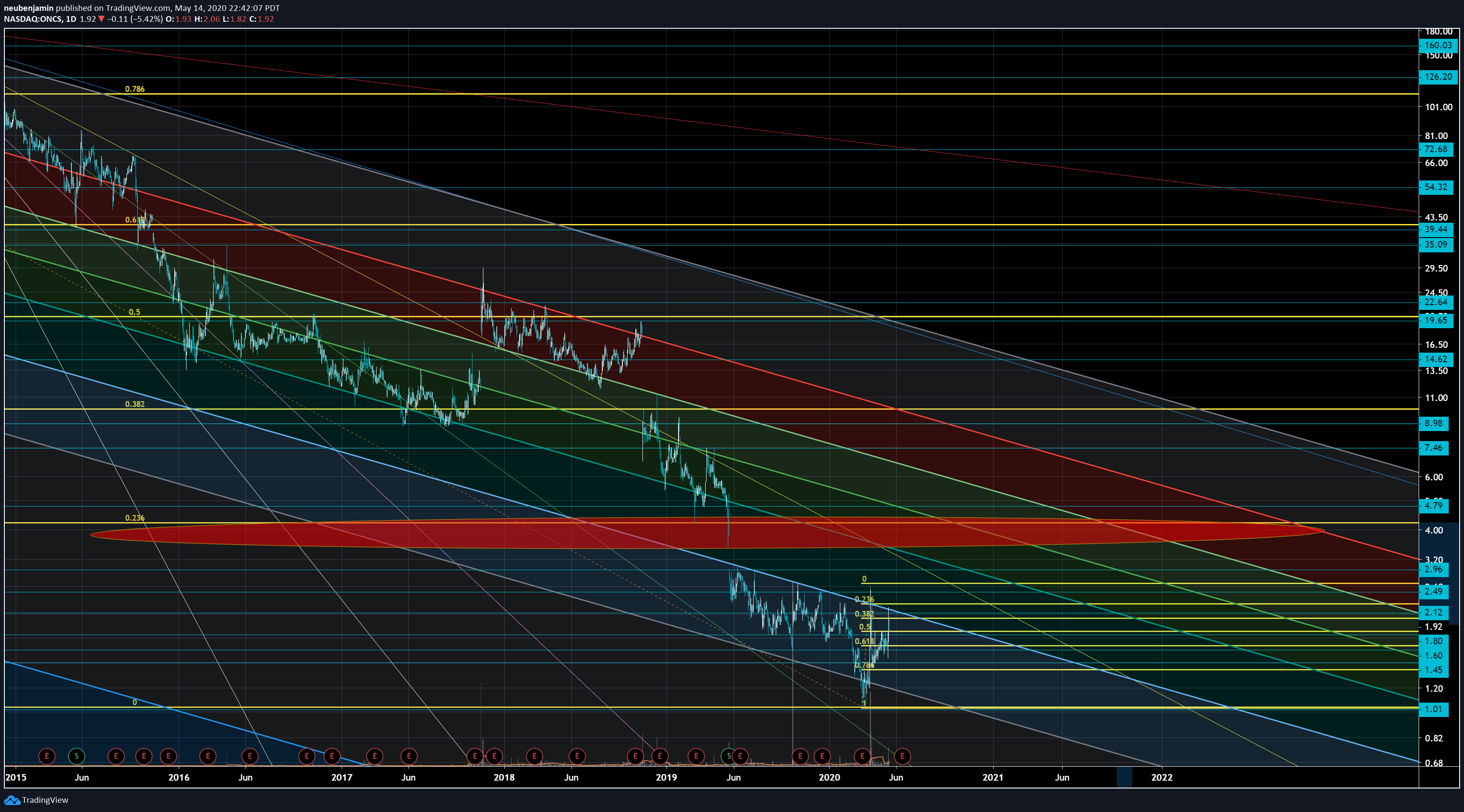This screenshot has width=1464, height=812.
Task: Click the 180.00 price axis tick
Action: coord(1438,32)
